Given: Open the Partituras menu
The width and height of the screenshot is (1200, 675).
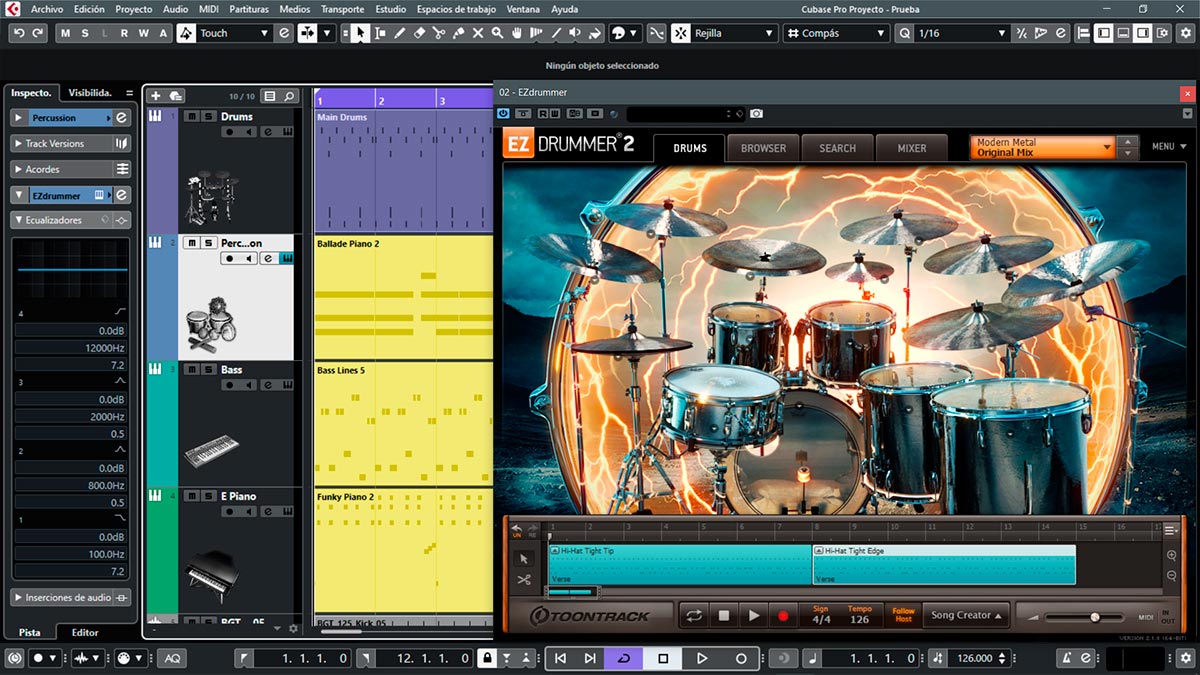Looking at the screenshot, I should pos(248,9).
